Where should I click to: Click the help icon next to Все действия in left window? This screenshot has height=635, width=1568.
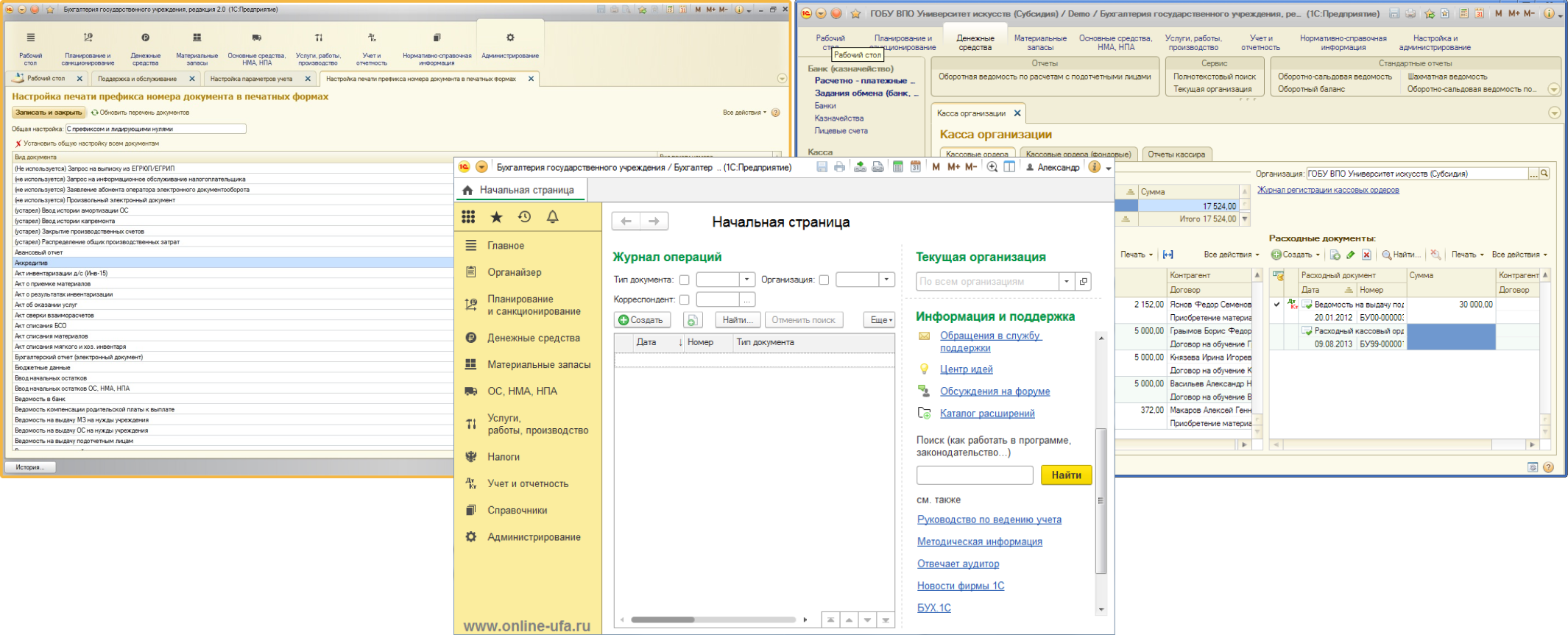(775, 113)
